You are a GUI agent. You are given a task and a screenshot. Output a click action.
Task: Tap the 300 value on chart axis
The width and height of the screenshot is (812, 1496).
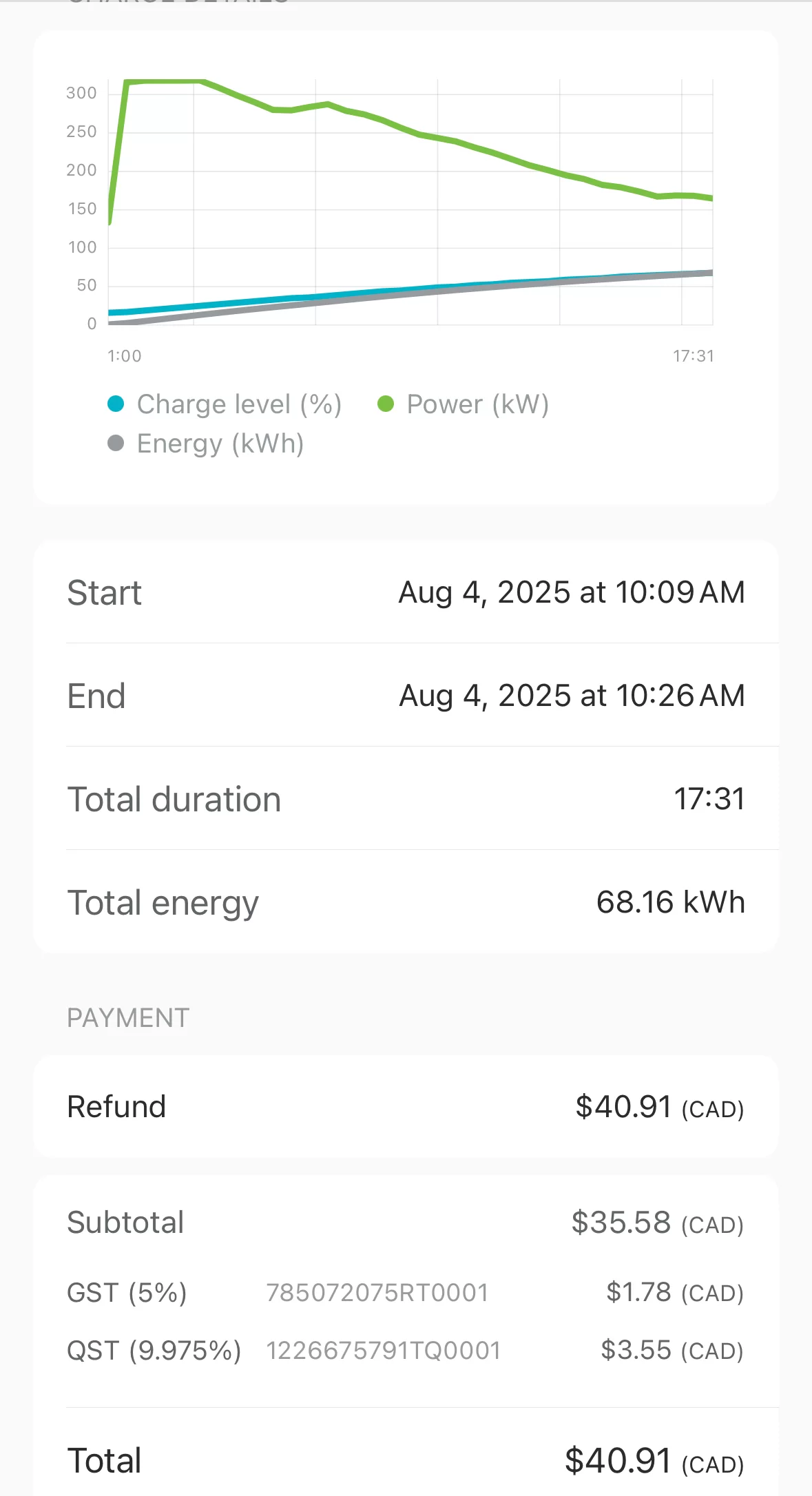[x=81, y=93]
